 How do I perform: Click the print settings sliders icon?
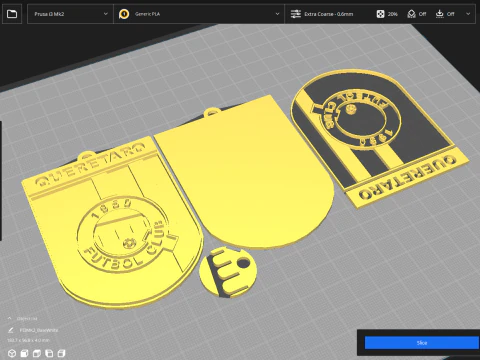click(296, 14)
